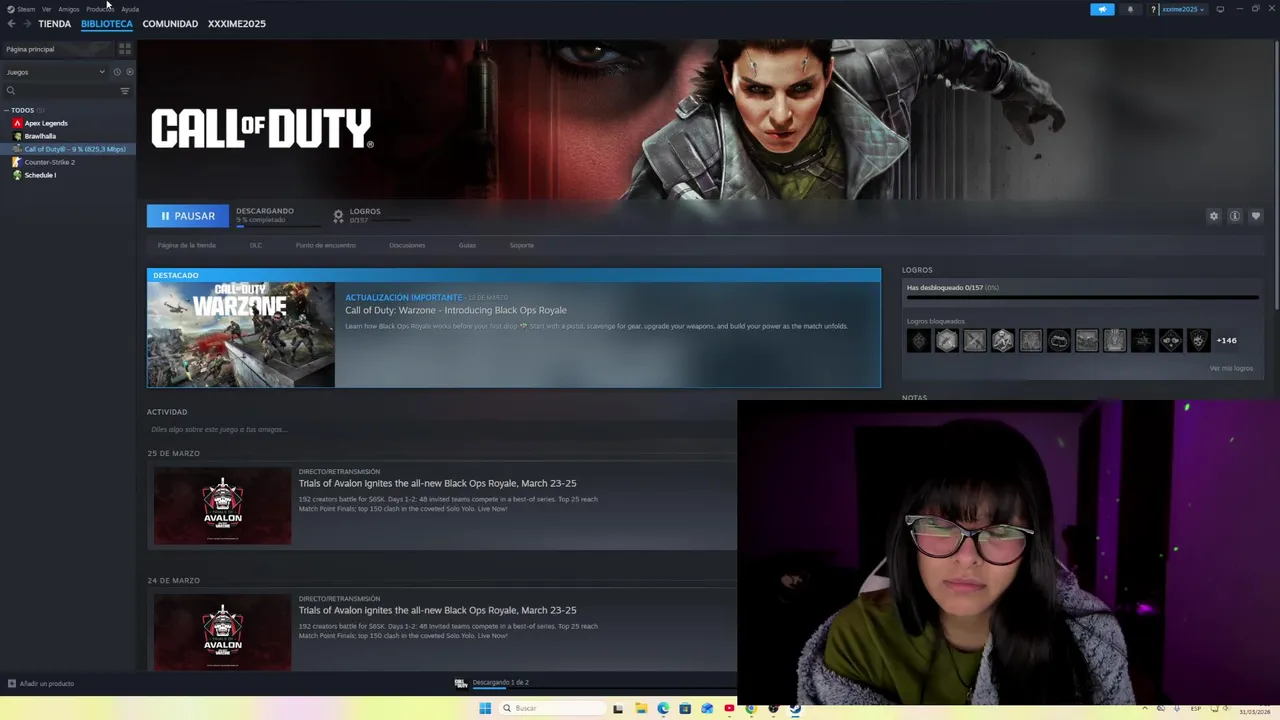The width and height of the screenshot is (1280, 720).
Task: Open Punto de encuentro link
Action: click(x=325, y=245)
